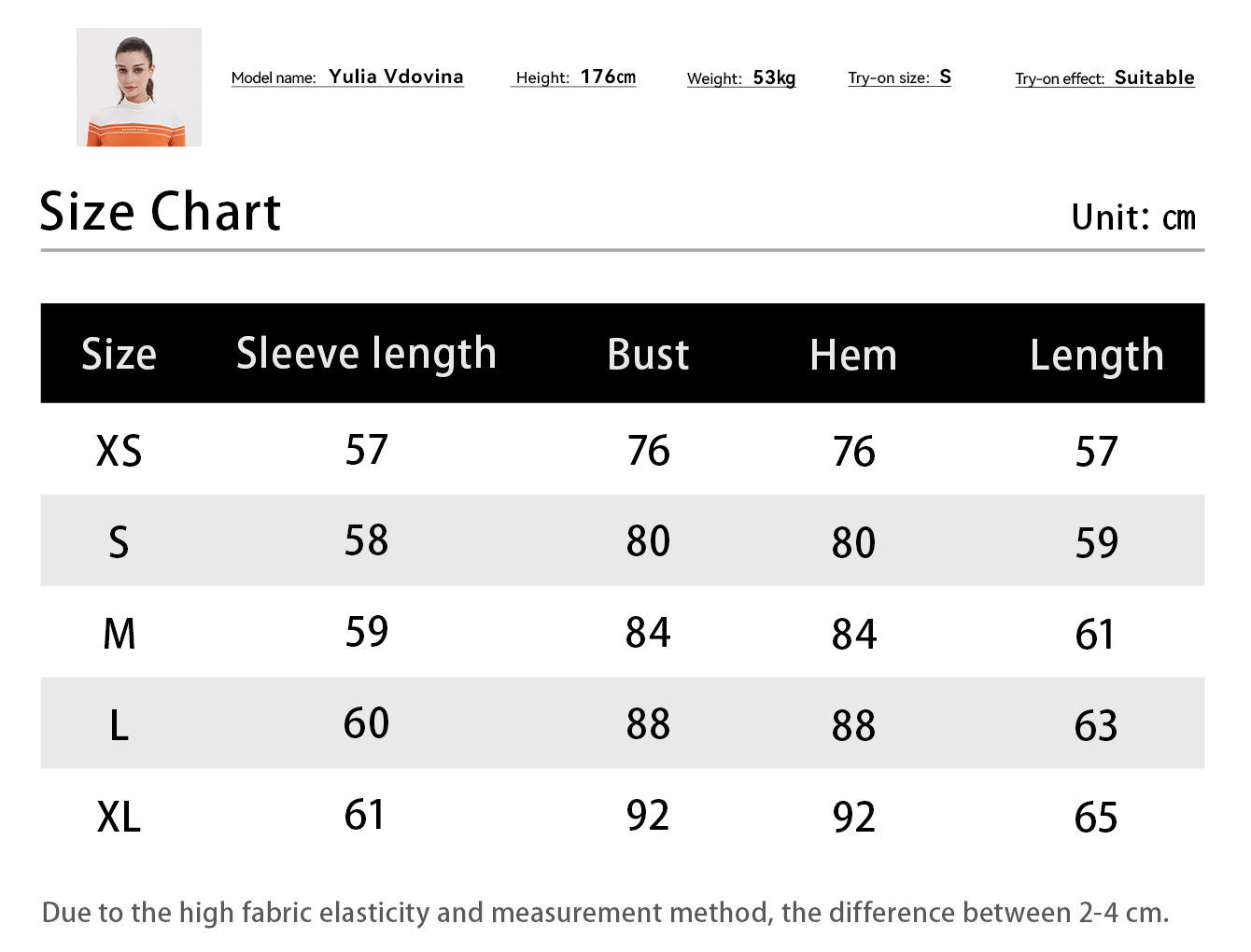
Task: Click the Weight 53kg label
Action: point(741,78)
